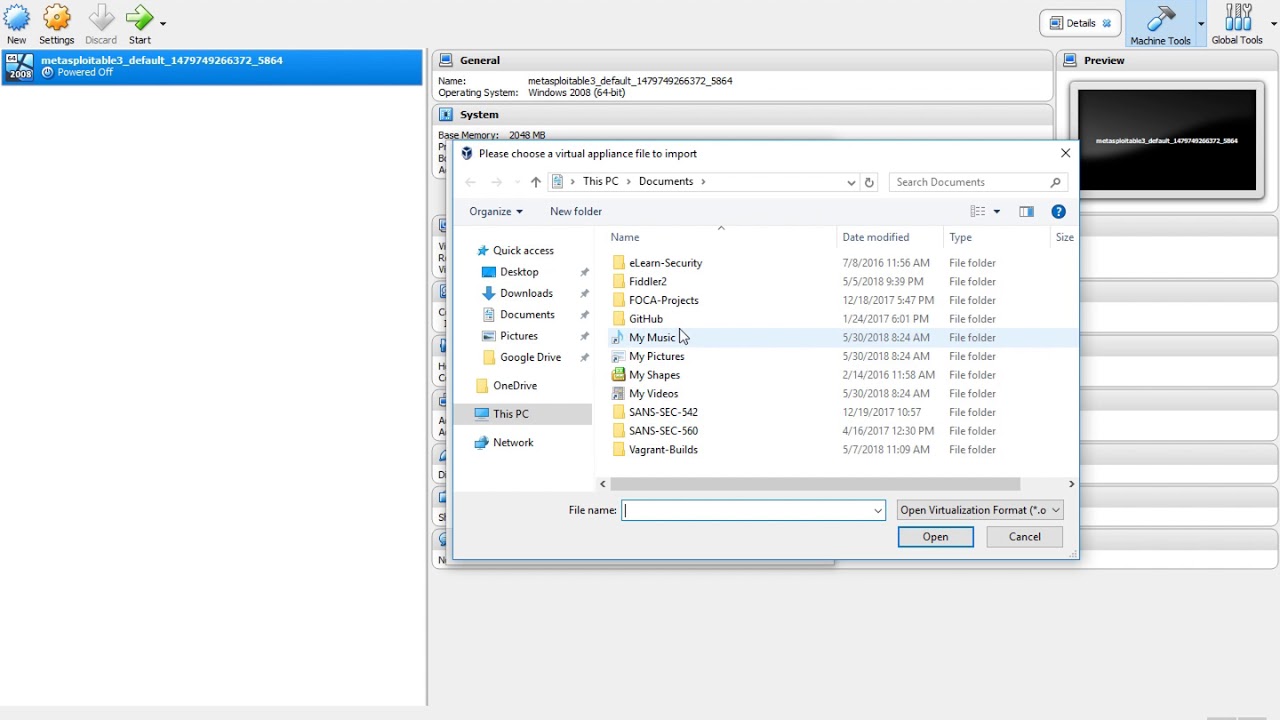Click the VM Preview thumbnail
Viewport: 1280px width, 720px height.
[x=1167, y=140]
